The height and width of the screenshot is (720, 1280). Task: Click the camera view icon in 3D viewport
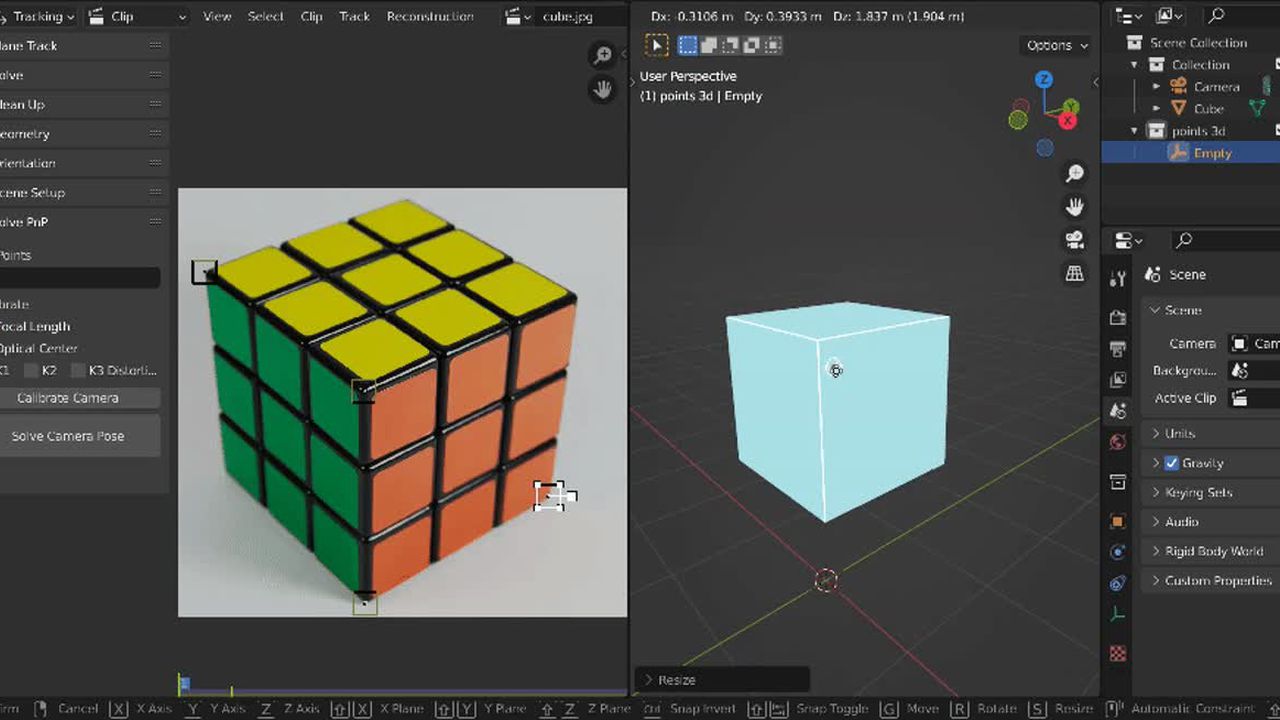(1075, 240)
